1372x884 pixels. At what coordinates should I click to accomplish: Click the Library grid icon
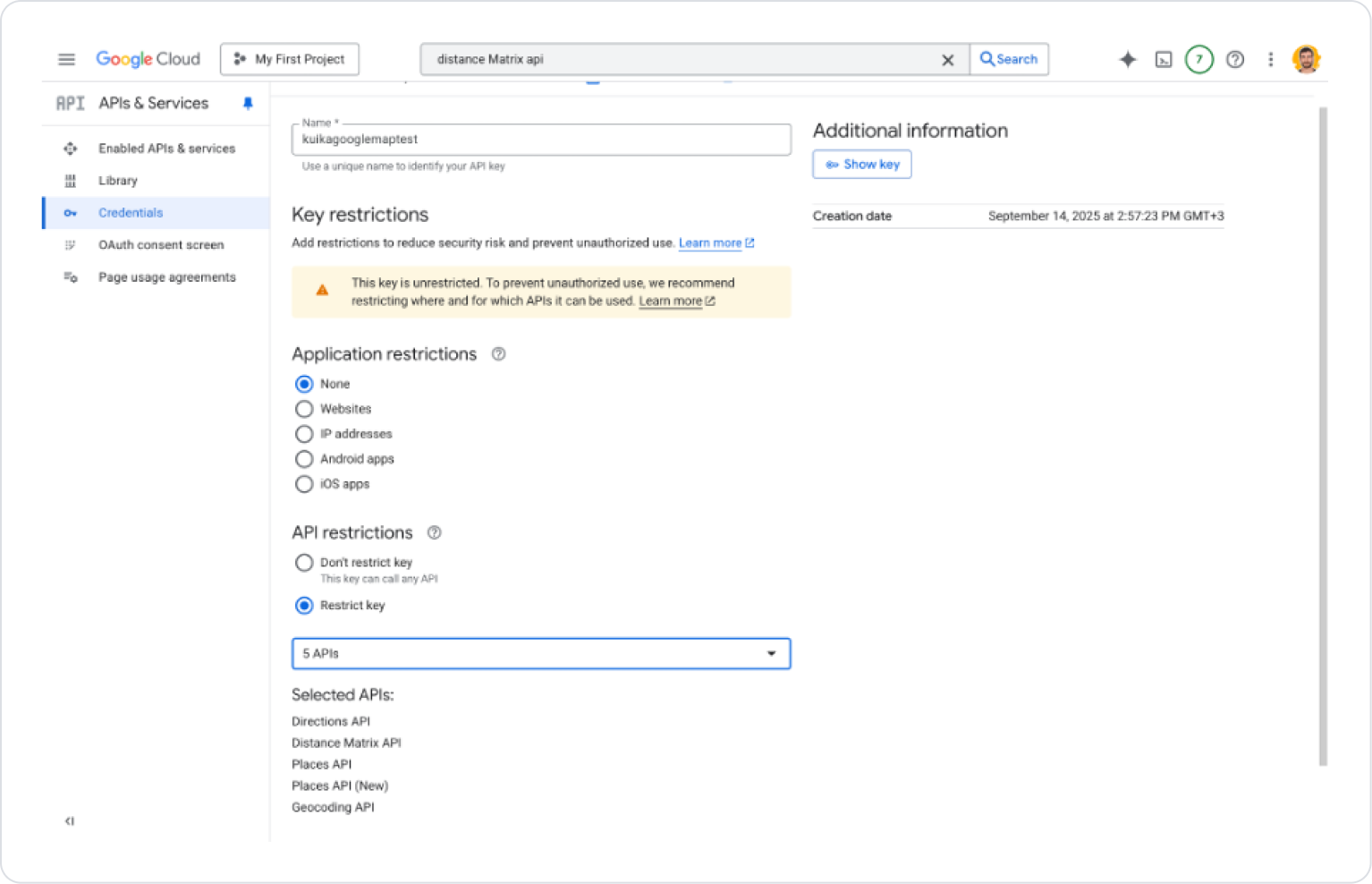pos(71,181)
